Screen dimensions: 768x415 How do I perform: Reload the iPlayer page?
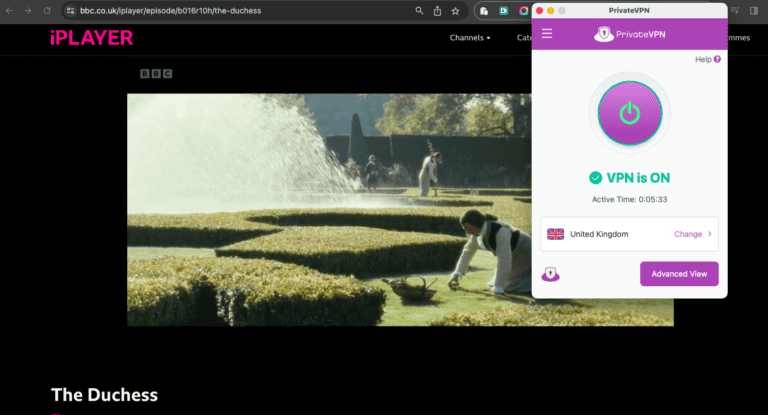tap(47, 10)
